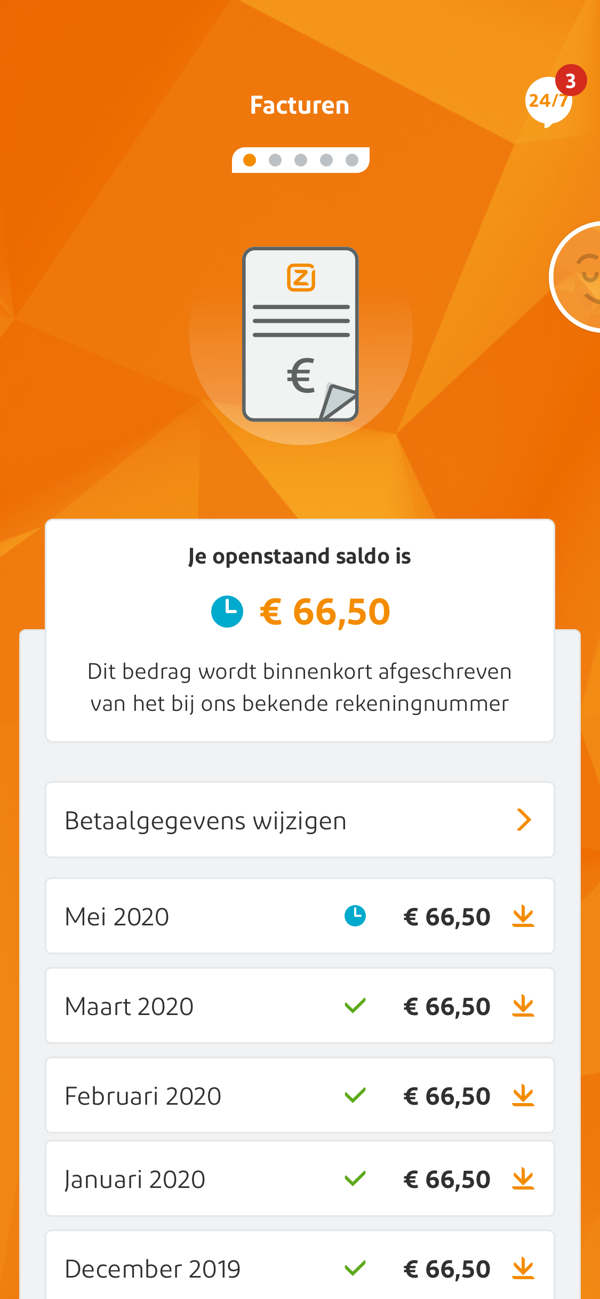Download the December 2019 invoice
600x1299 pixels.
point(523,1268)
